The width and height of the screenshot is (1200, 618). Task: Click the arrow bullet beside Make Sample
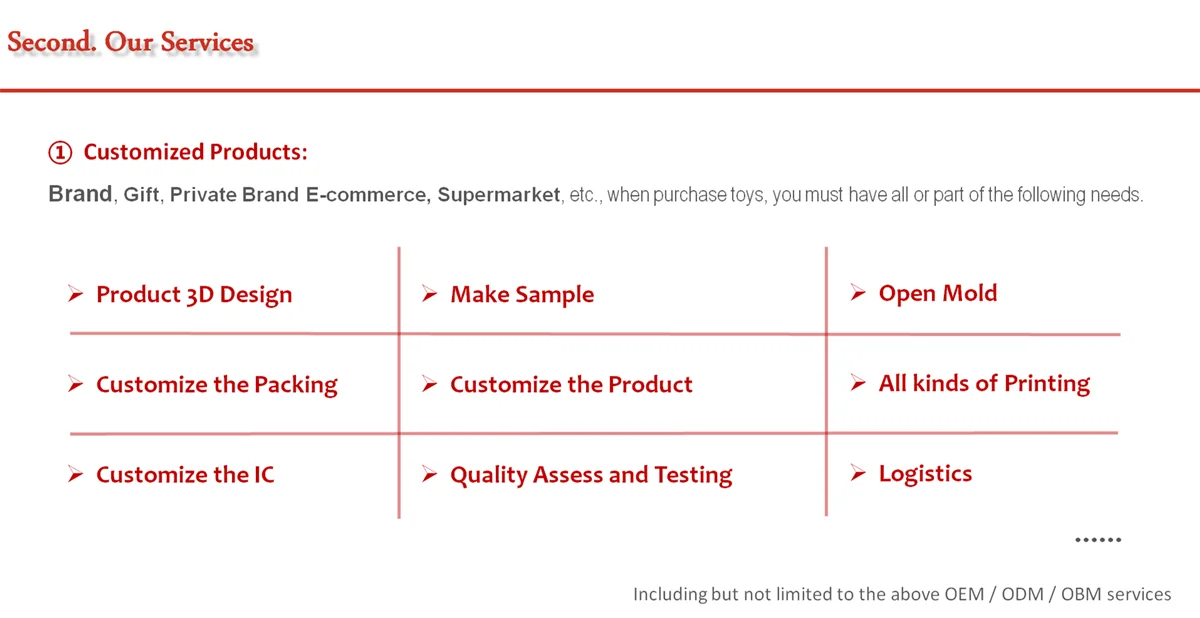point(429,294)
